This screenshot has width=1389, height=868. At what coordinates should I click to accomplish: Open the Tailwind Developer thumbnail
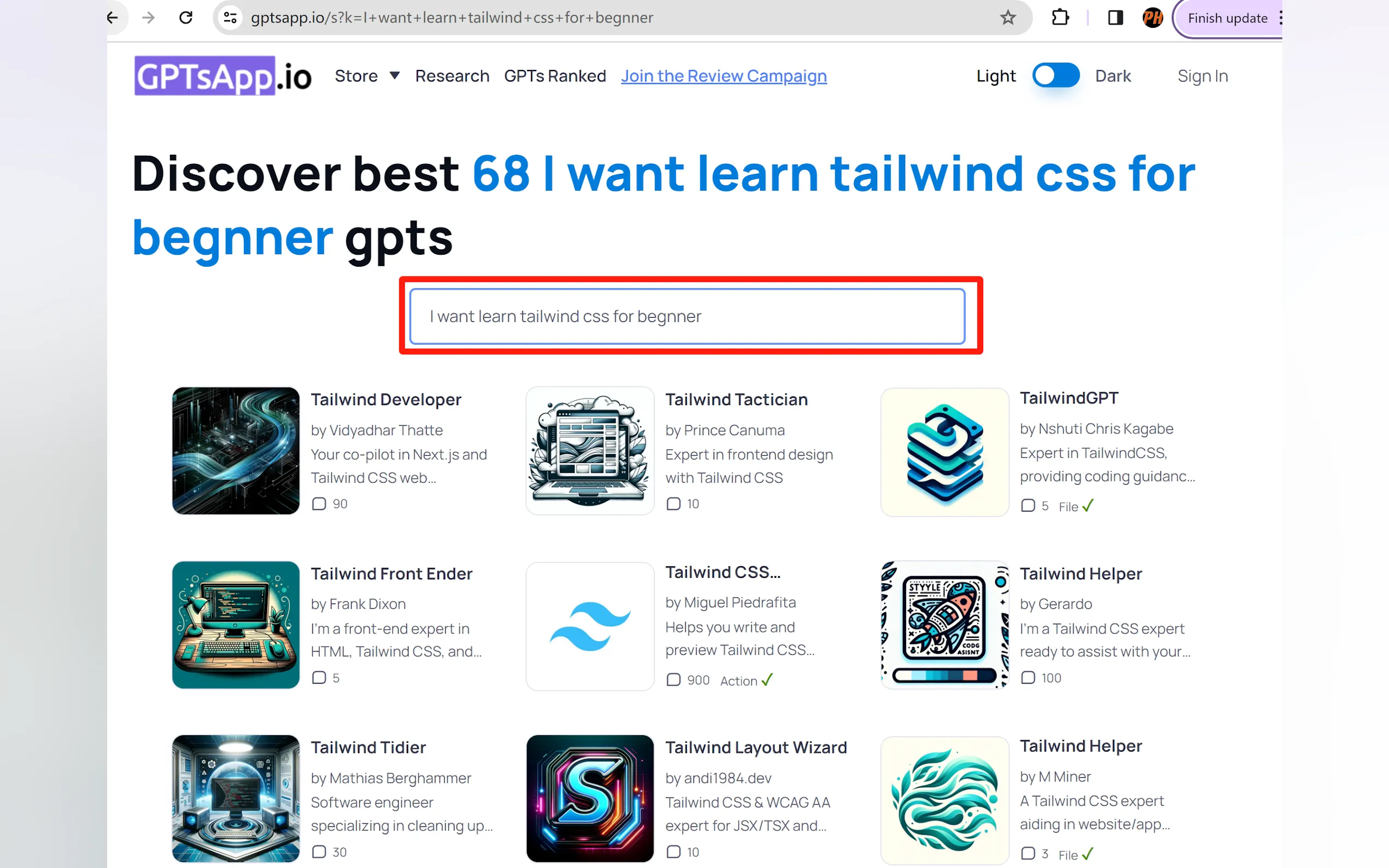tap(236, 450)
